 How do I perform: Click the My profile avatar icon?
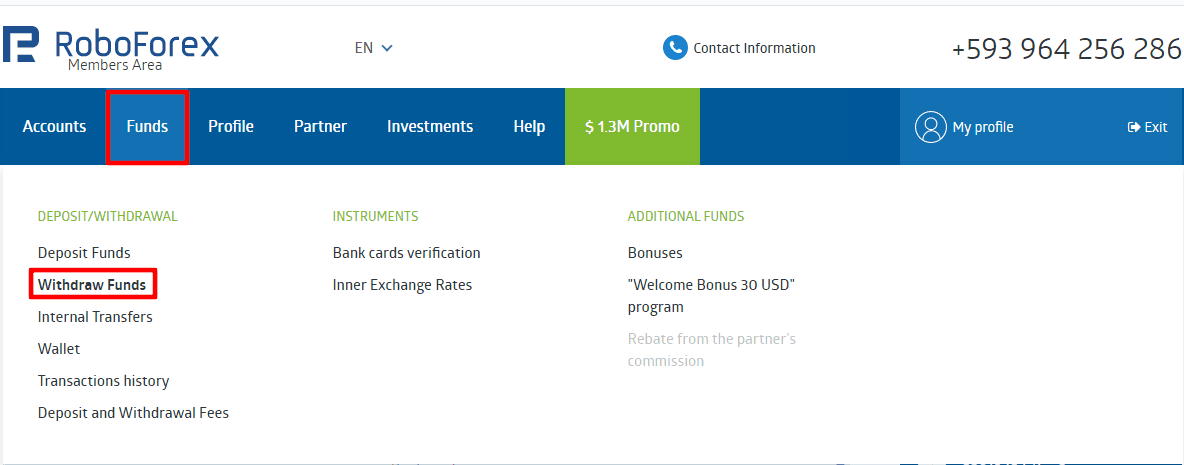click(x=930, y=127)
